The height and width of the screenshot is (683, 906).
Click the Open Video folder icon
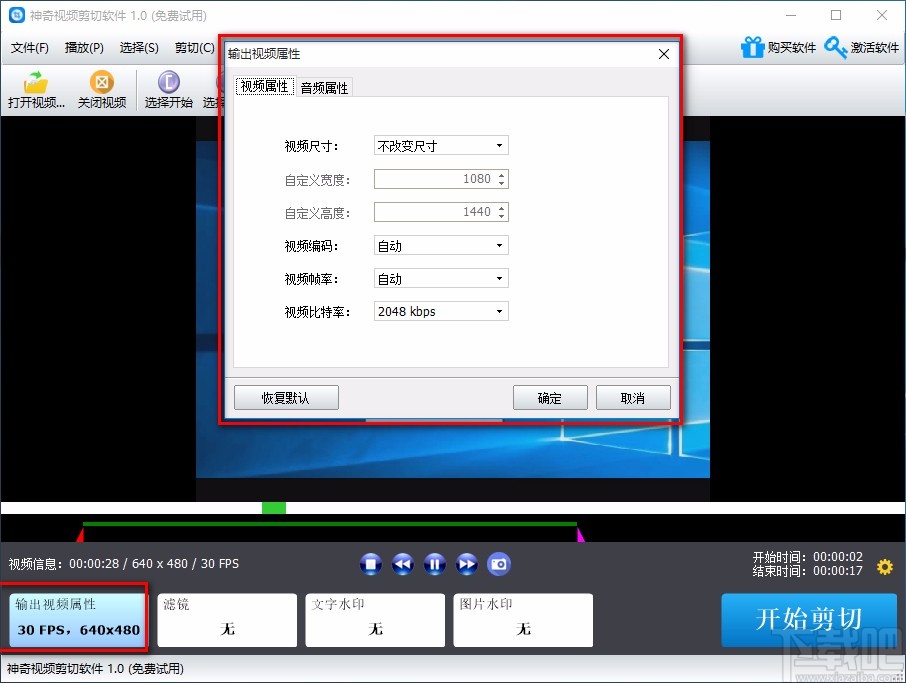(x=36, y=82)
